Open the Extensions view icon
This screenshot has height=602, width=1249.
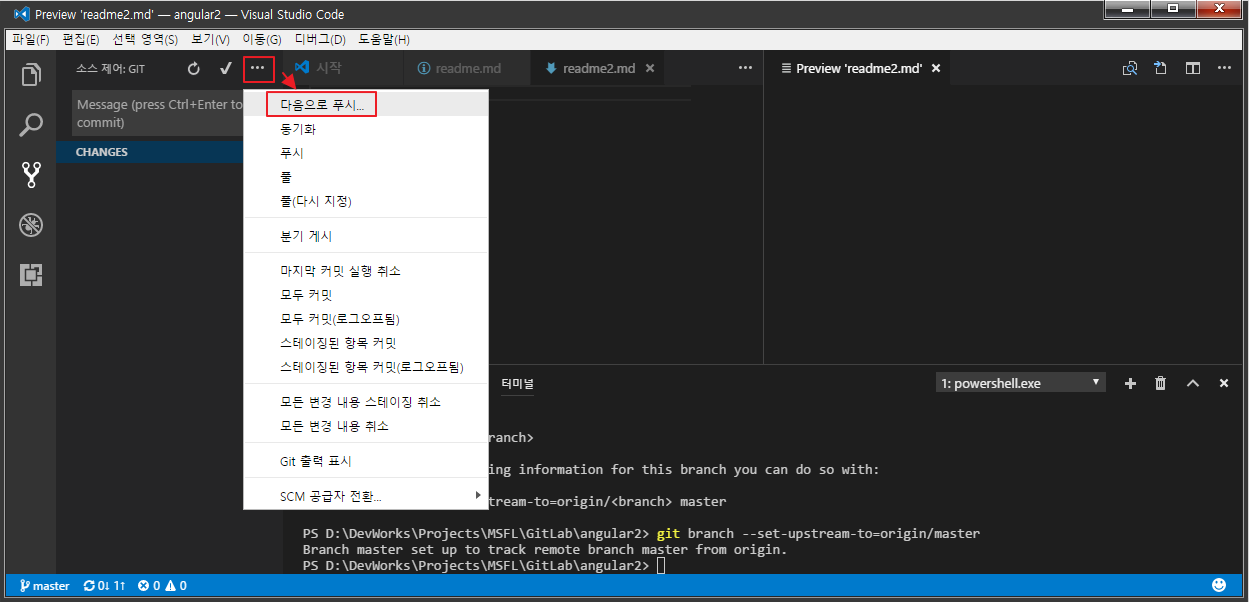coord(32,275)
